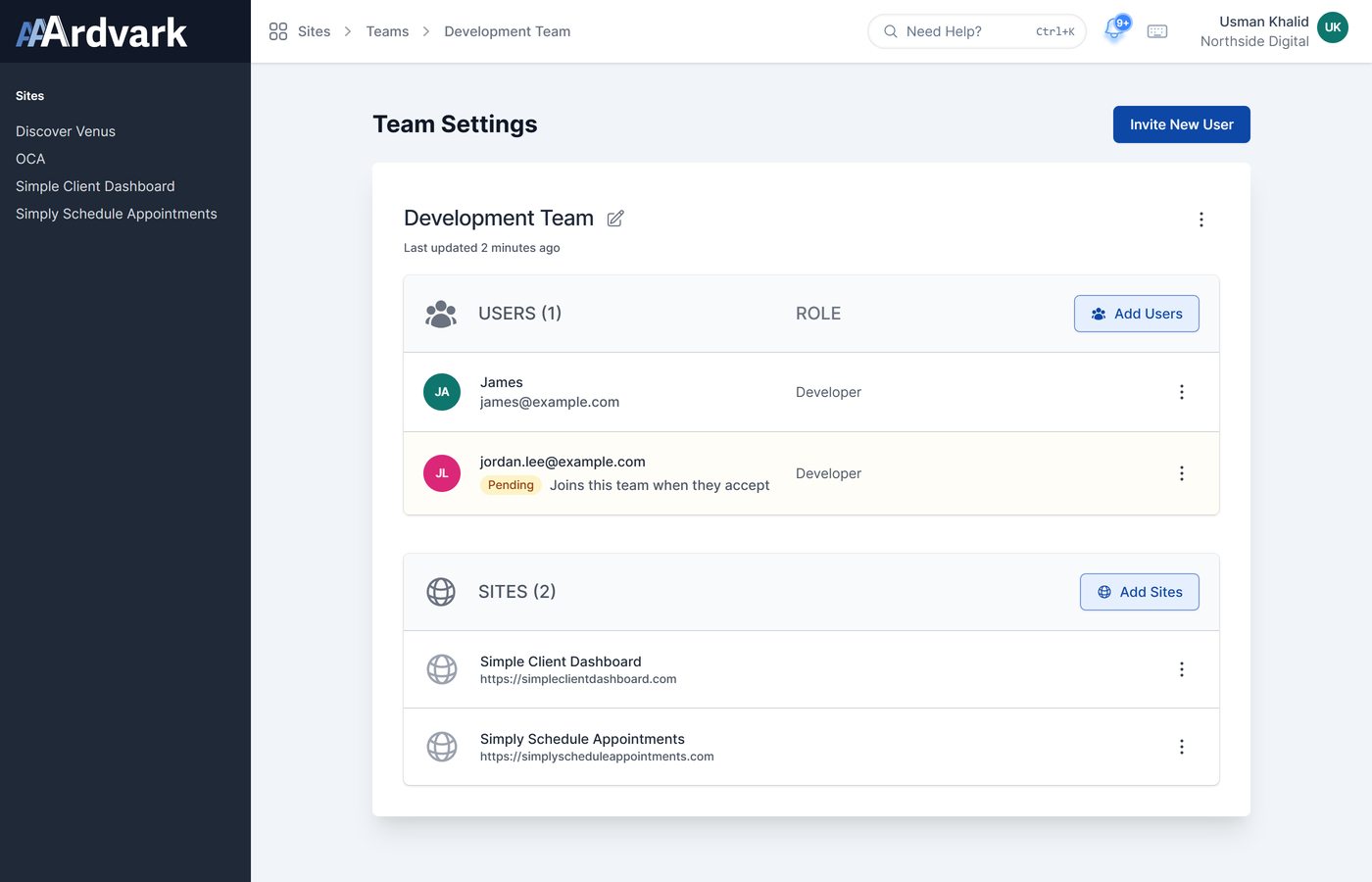Click james@example.com email text
This screenshot has height=882, width=1372.
click(550, 402)
